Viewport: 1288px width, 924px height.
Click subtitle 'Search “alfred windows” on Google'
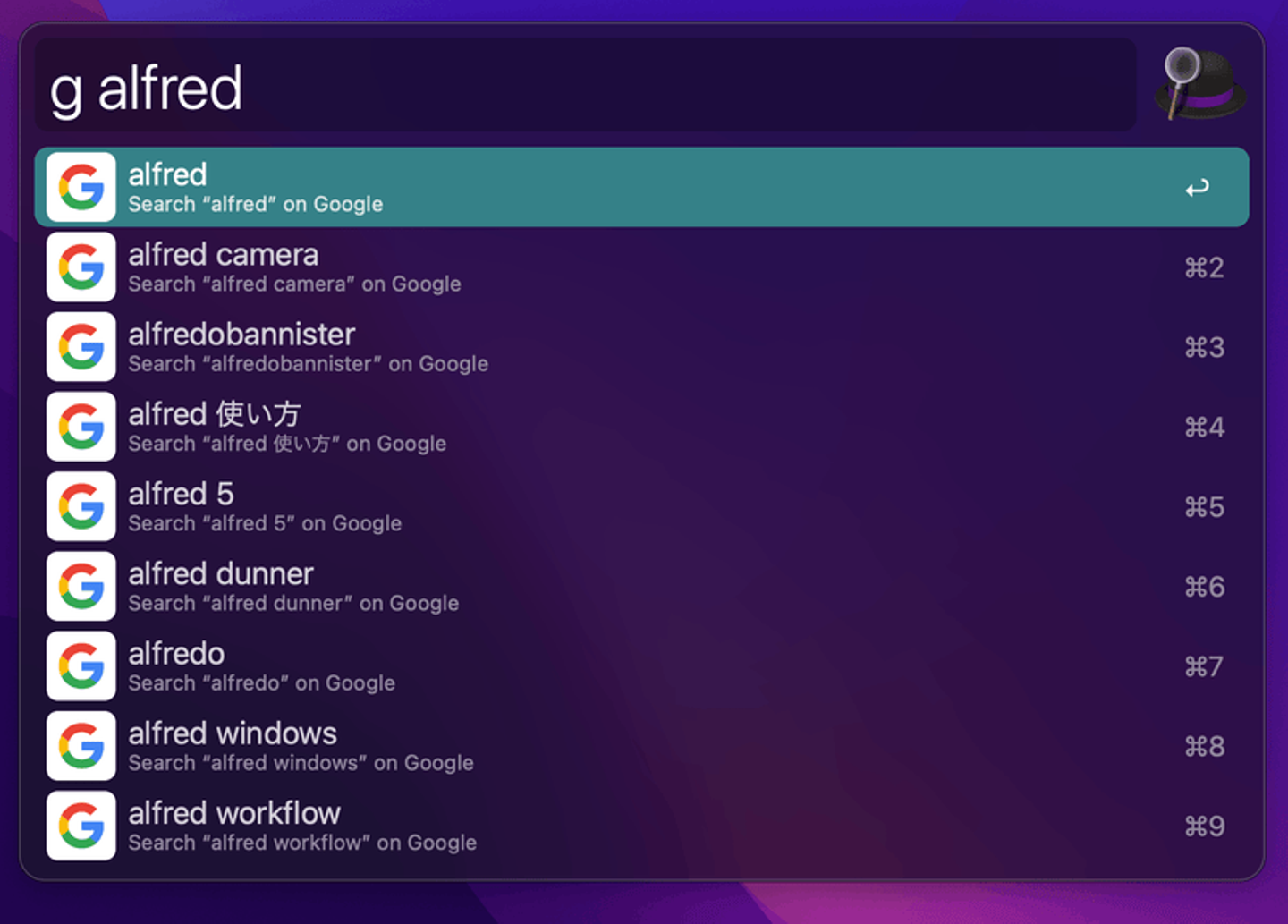click(x=301, y=763)
